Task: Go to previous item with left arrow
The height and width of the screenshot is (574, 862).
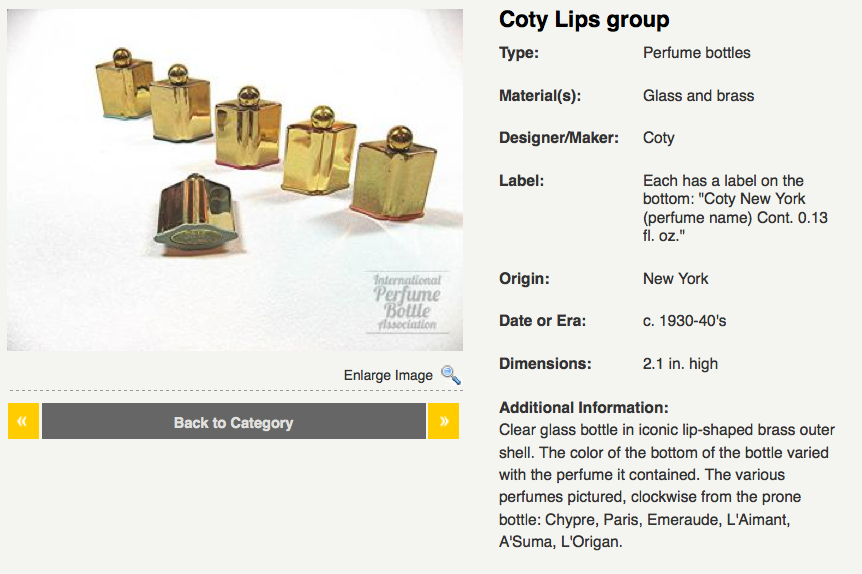Action: (x=23, y=421)
